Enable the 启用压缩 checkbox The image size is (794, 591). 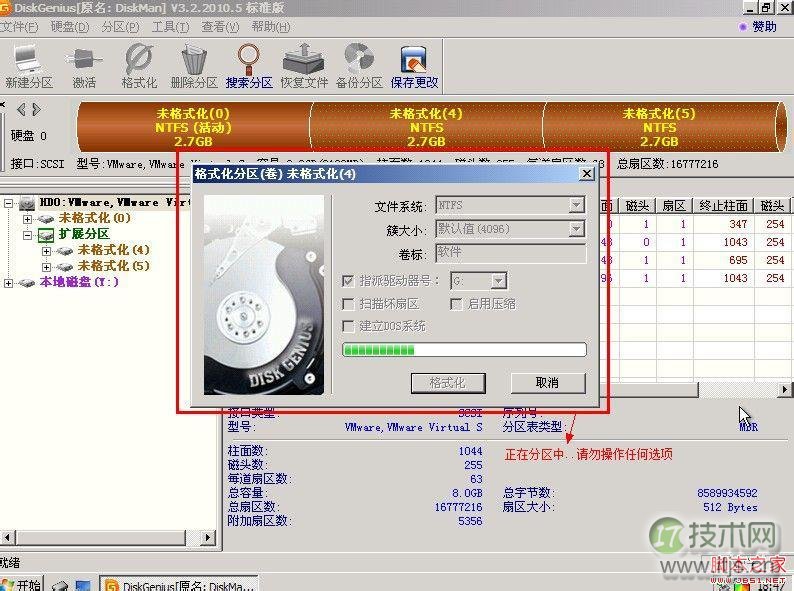[458, 304]
